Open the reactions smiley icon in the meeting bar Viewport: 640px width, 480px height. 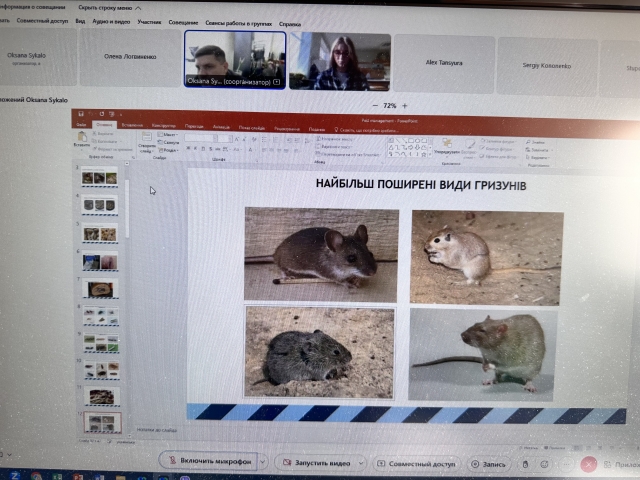coord(544,464)
